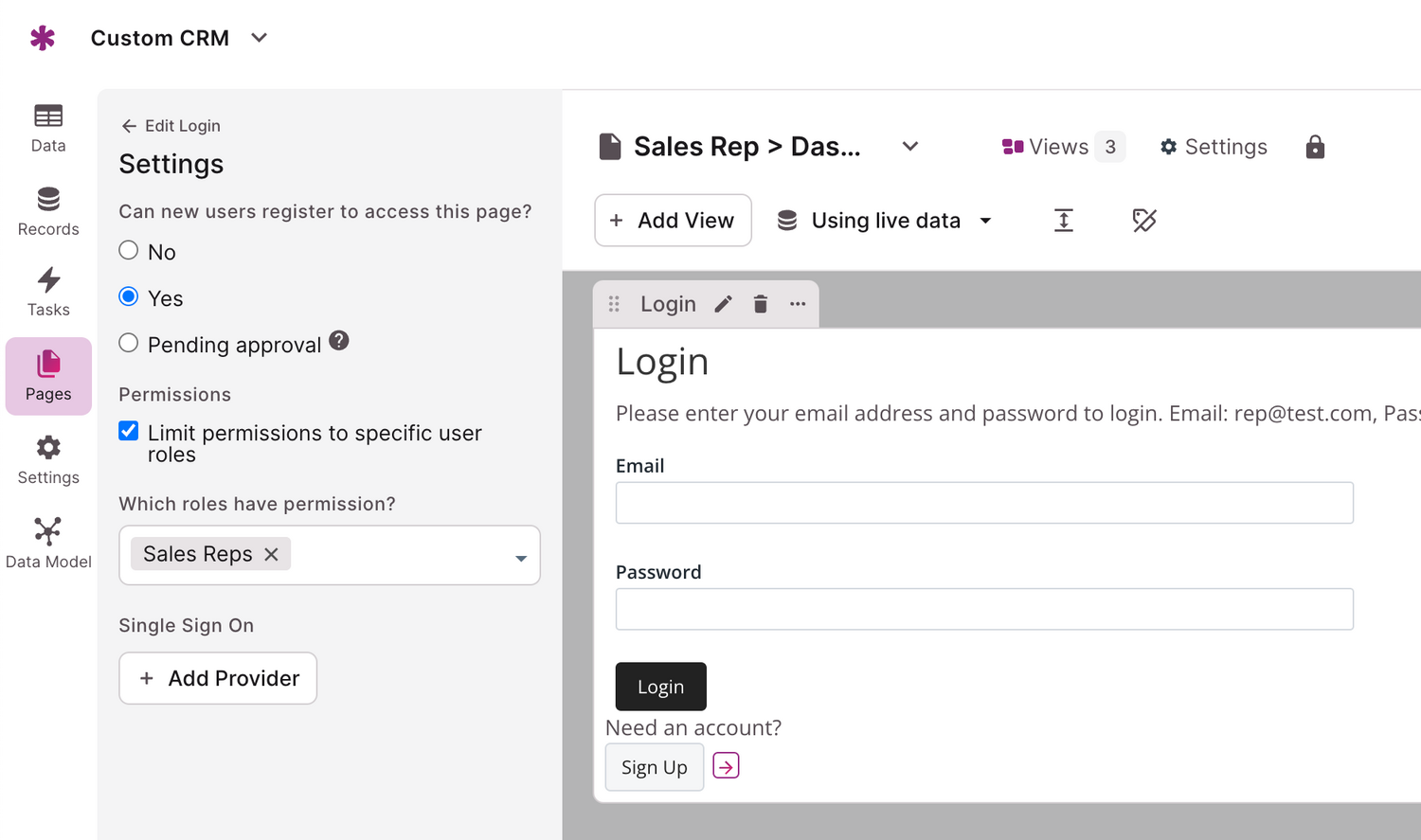Click the Add Provider button
Image resolution: width=1421 pixels, height=840 pixels.
click(x=218, y=678)
